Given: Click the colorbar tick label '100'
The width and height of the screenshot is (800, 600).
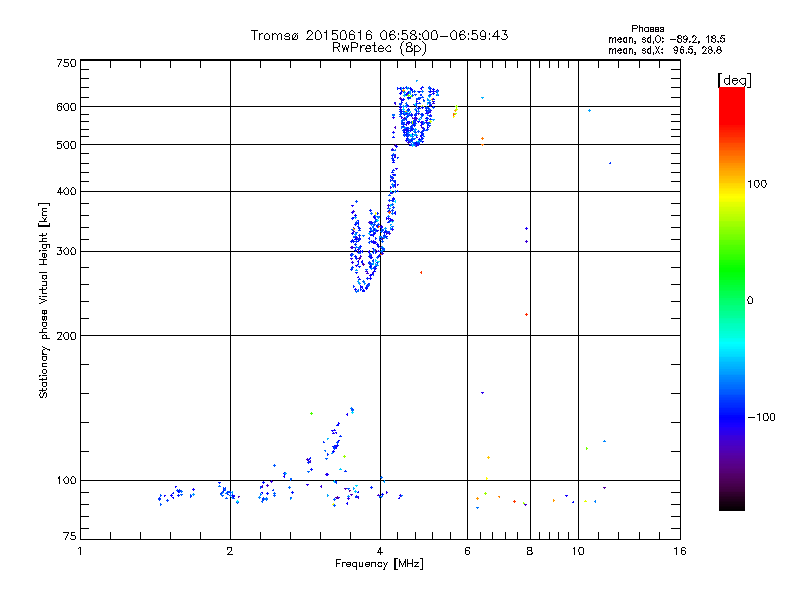Looking at the screenshot, I should (757, 184).
